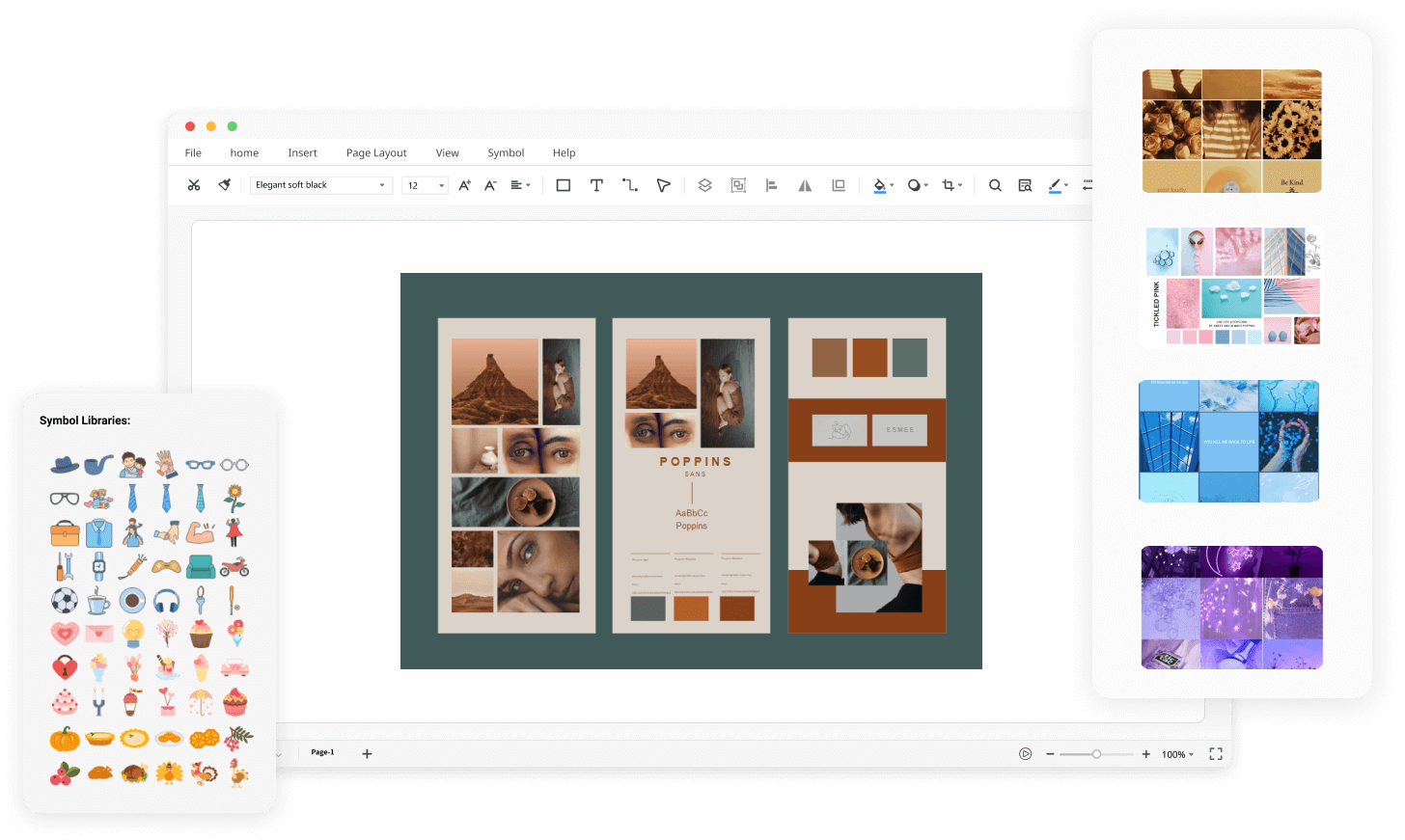Pick the red heart padlock symbol
This screenshot has width=1405, height=840.
click(x=65, y=667)
